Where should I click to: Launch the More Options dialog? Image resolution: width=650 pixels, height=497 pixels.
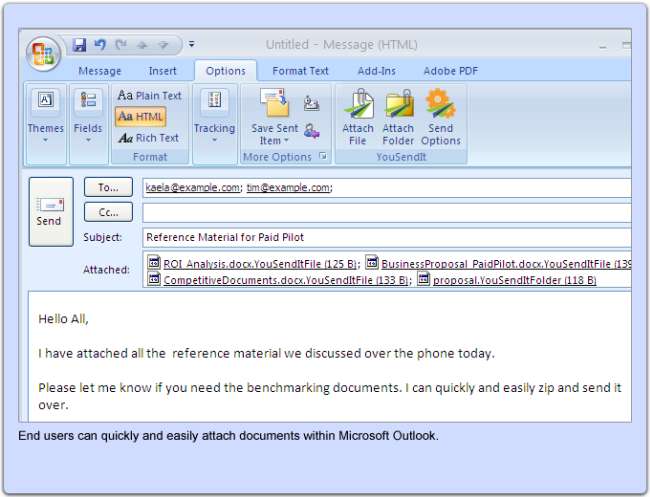coord(323,156)
